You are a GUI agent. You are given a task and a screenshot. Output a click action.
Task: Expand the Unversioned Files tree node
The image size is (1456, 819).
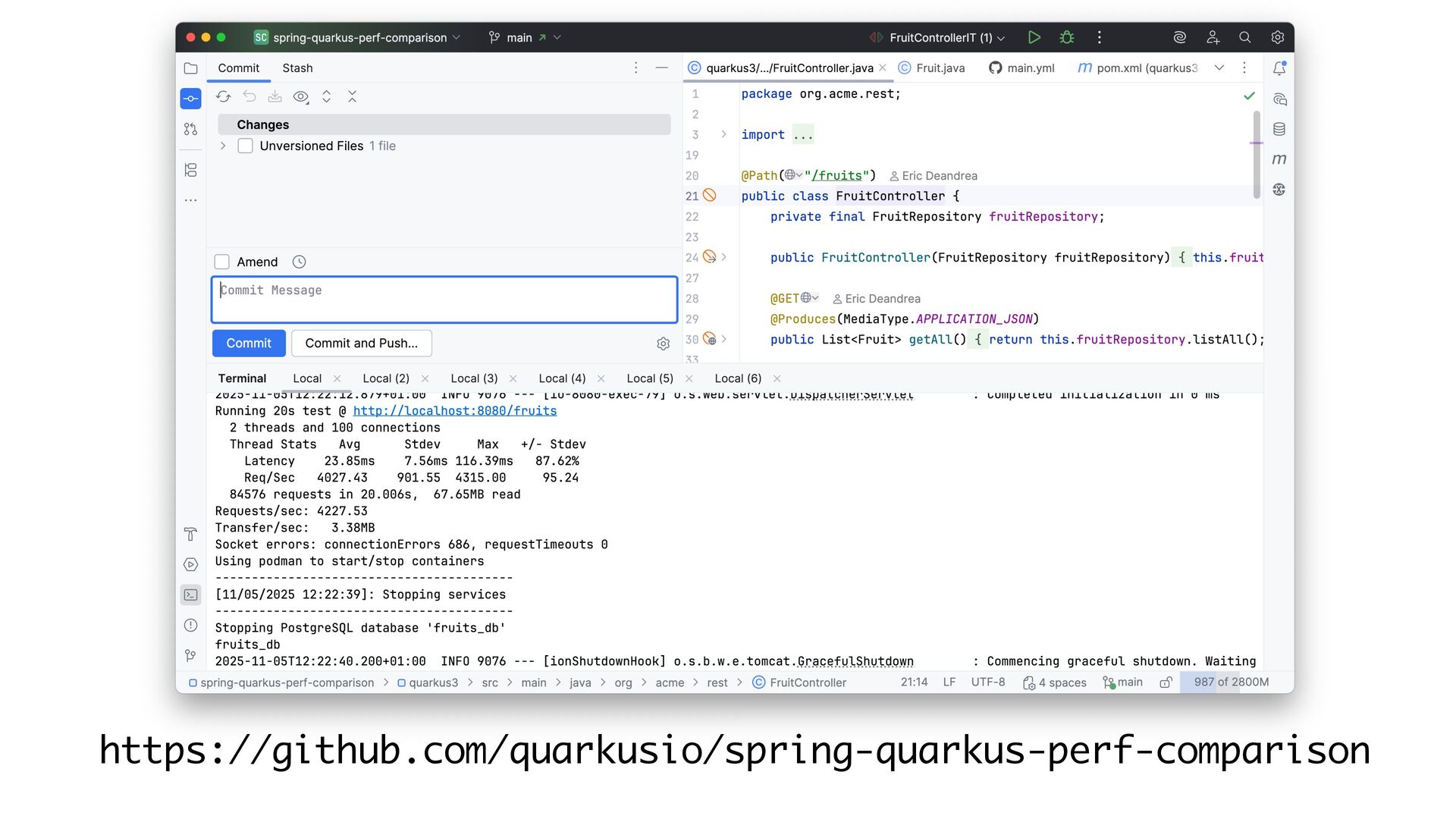pos(223,146)
